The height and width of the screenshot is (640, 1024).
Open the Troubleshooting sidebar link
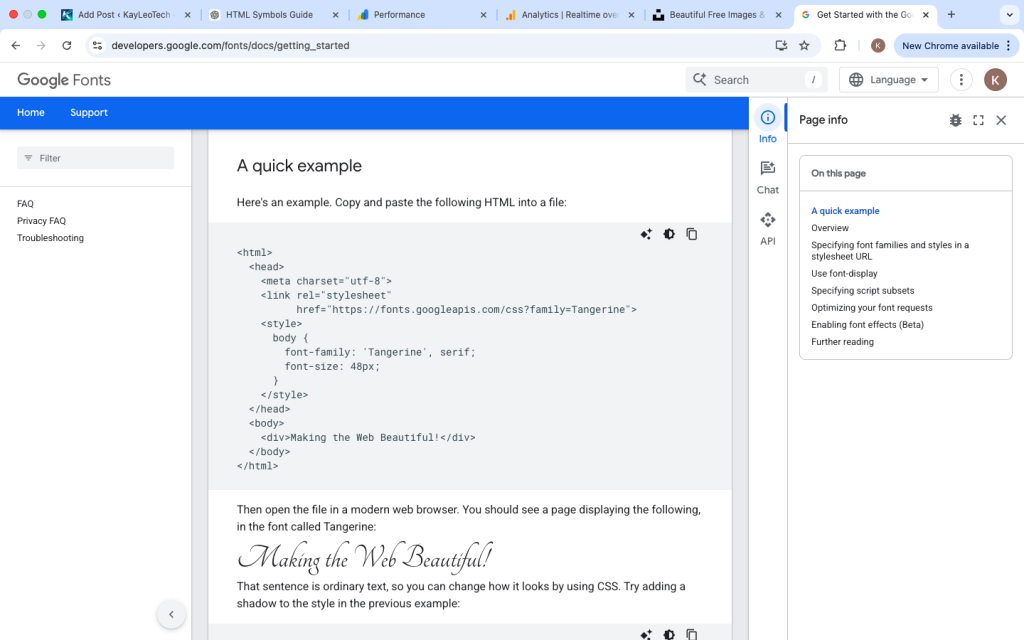pyautogui.click(x=50, y=238)
